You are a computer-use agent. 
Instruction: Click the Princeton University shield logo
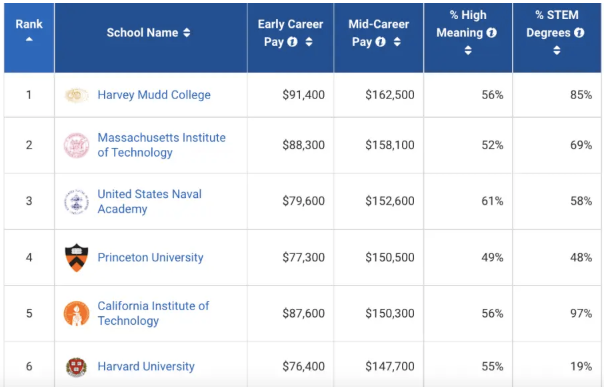coord(76,257)
